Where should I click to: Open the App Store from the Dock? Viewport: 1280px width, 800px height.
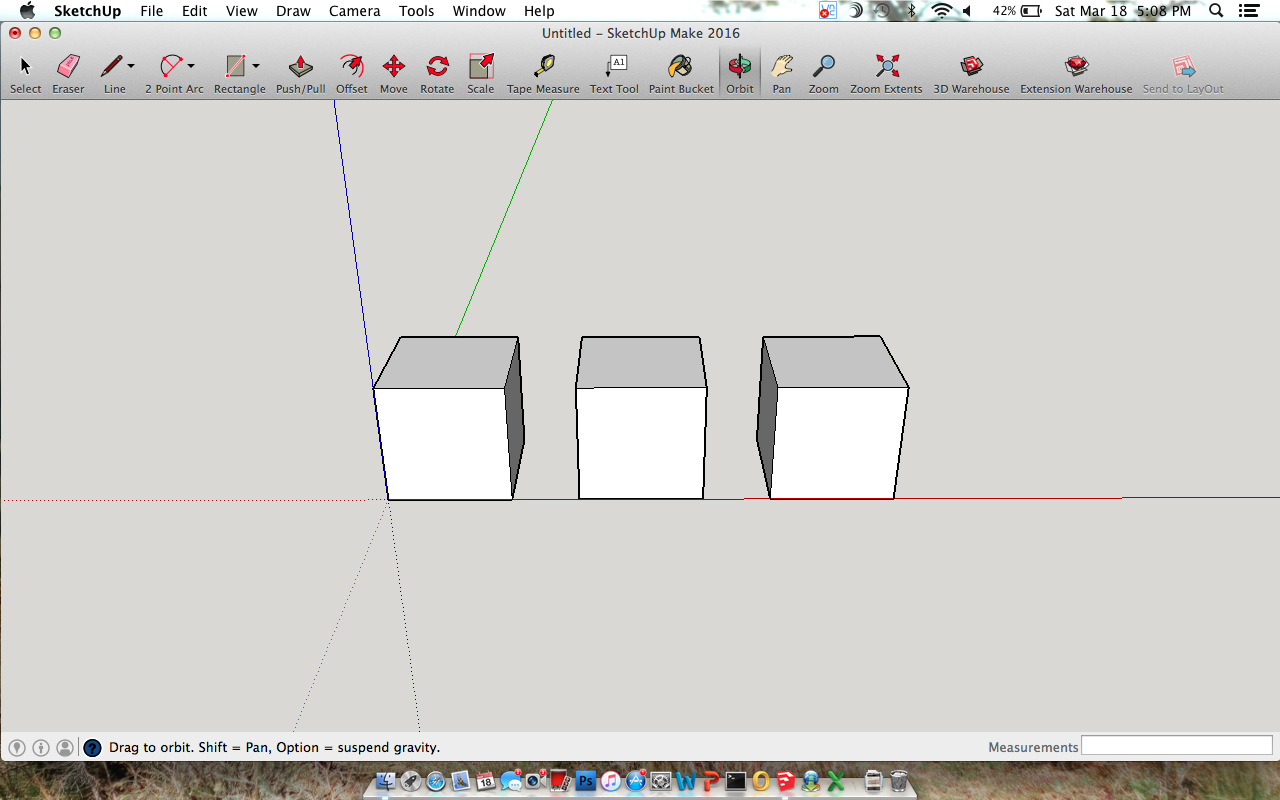point(636,781)
